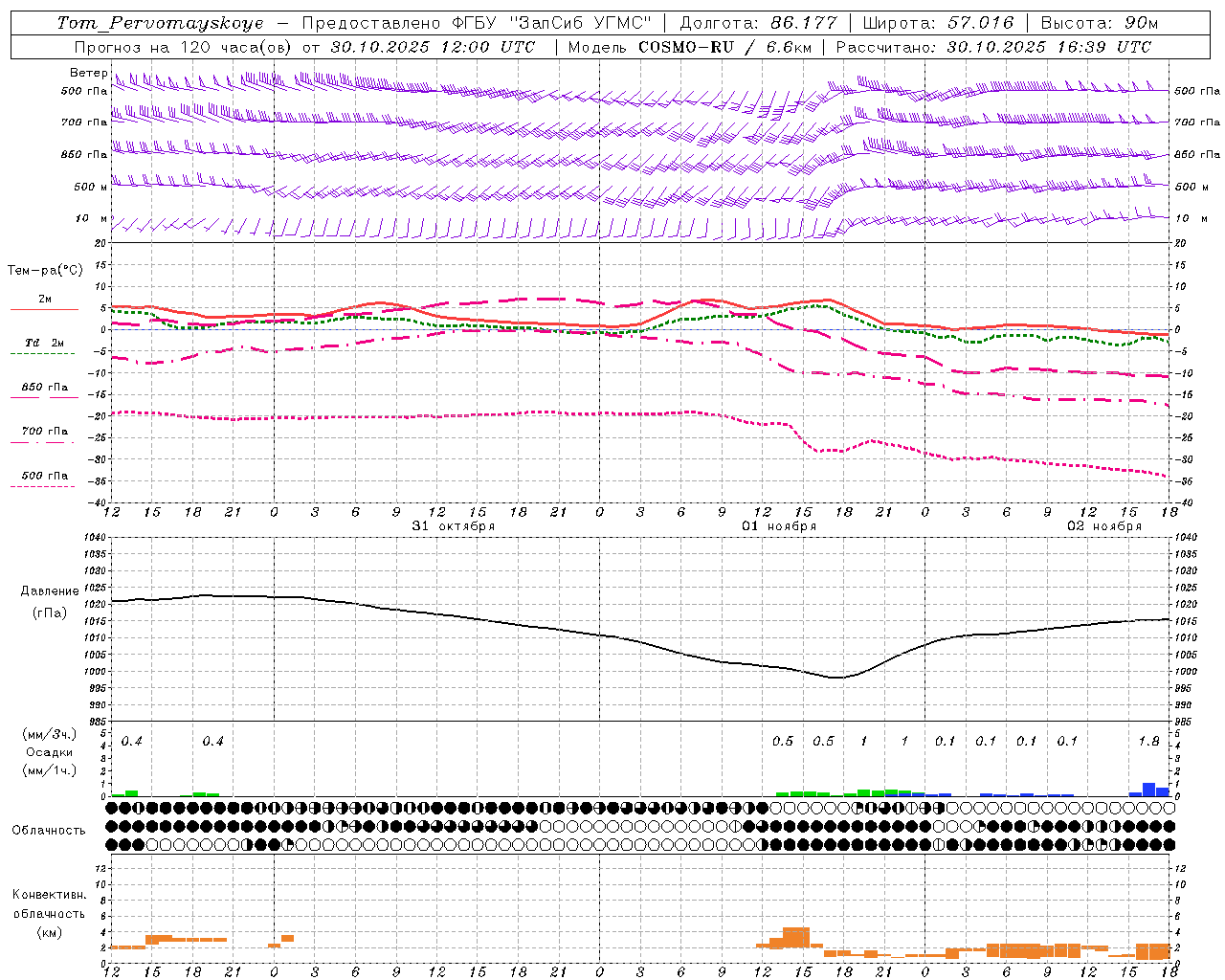1225x980 pixels.
Task: Click the Td 2м legend label
Action: point(44,343)
